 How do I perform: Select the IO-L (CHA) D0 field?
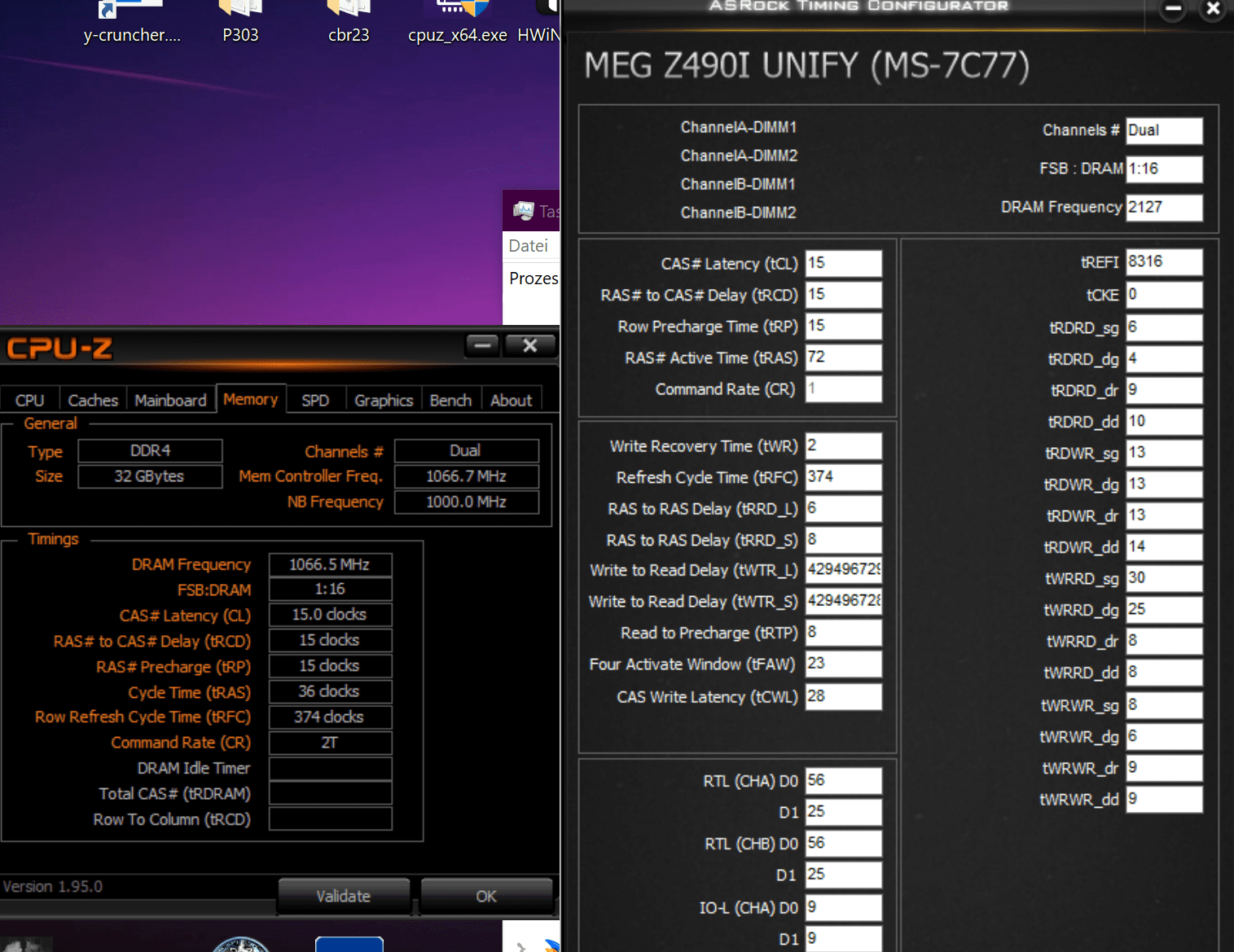pyautogui.click(x=844, y=907)
